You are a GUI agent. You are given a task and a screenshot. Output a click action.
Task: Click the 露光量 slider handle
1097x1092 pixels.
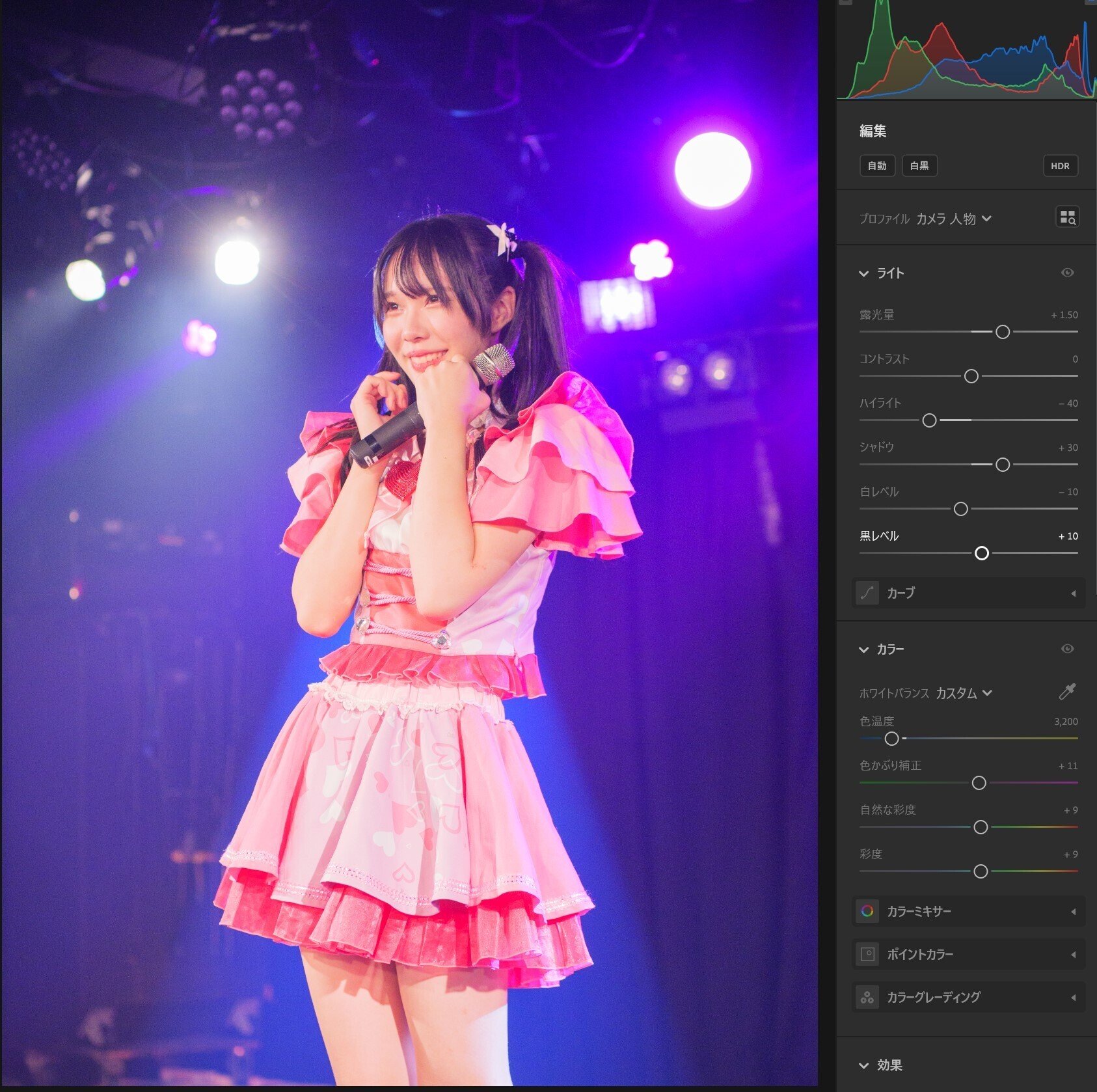tap(1003, 332)
